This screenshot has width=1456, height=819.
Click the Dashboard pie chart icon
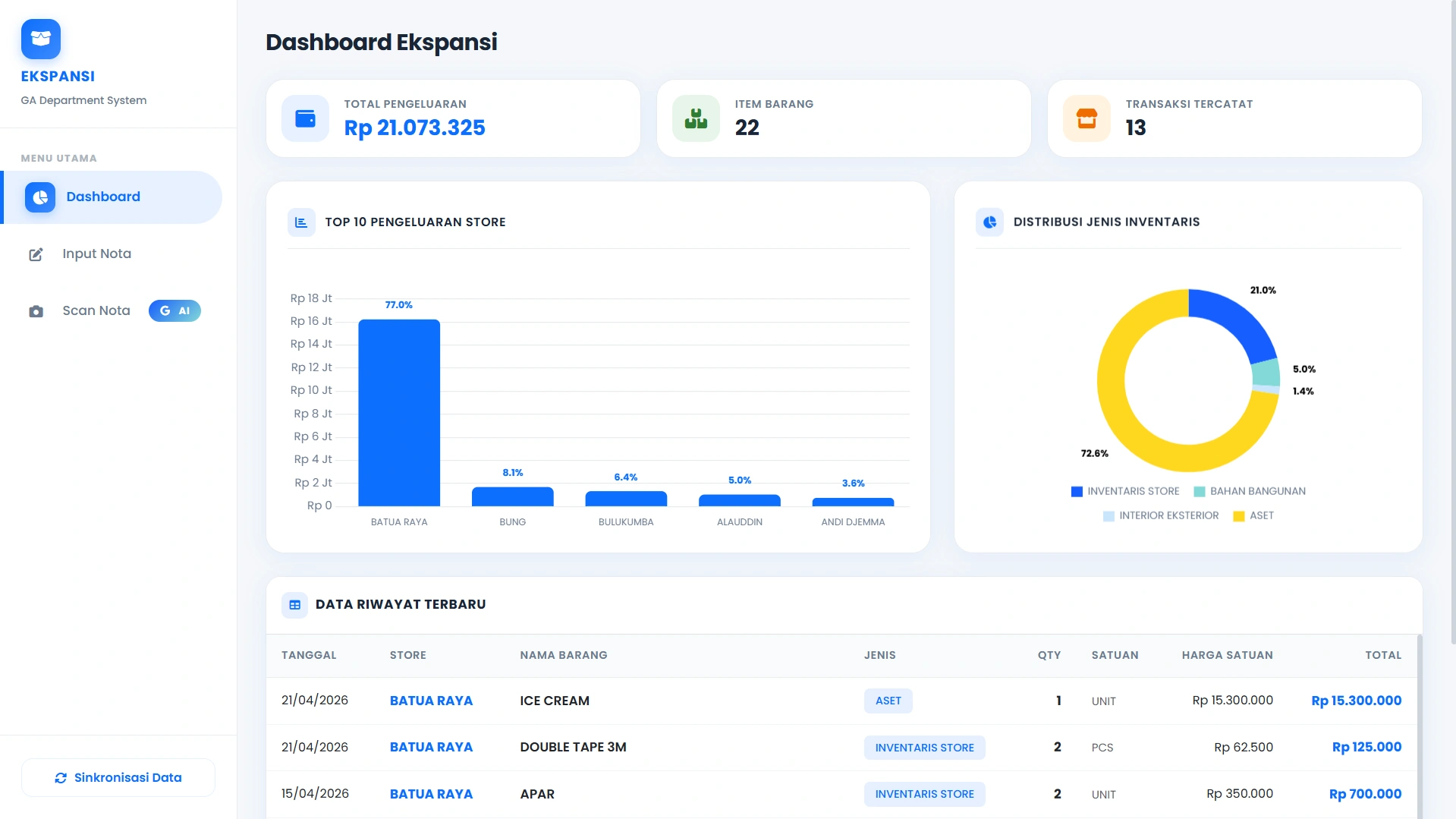40,197
